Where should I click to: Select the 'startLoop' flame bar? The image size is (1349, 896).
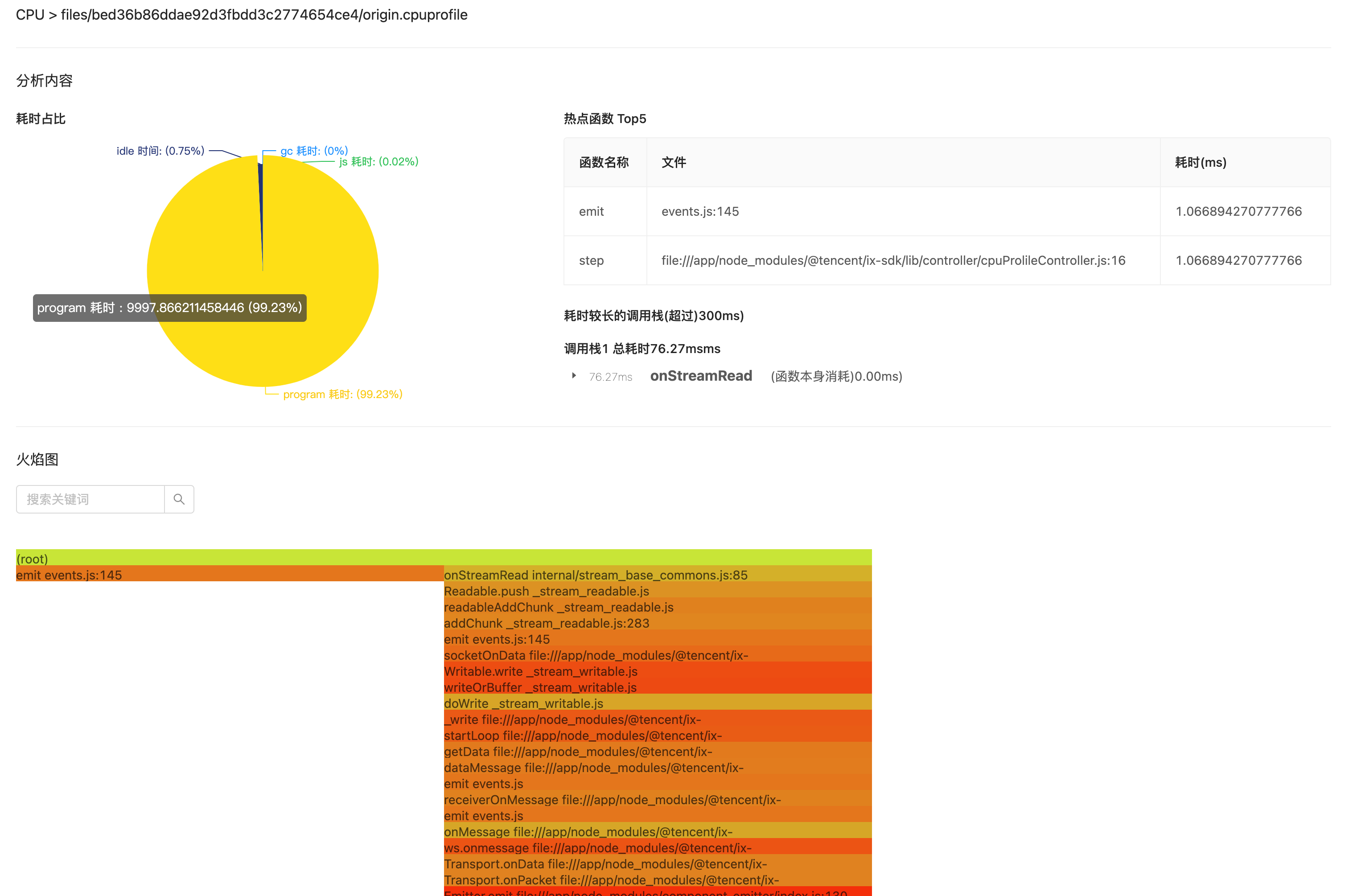tap(658, 734)
